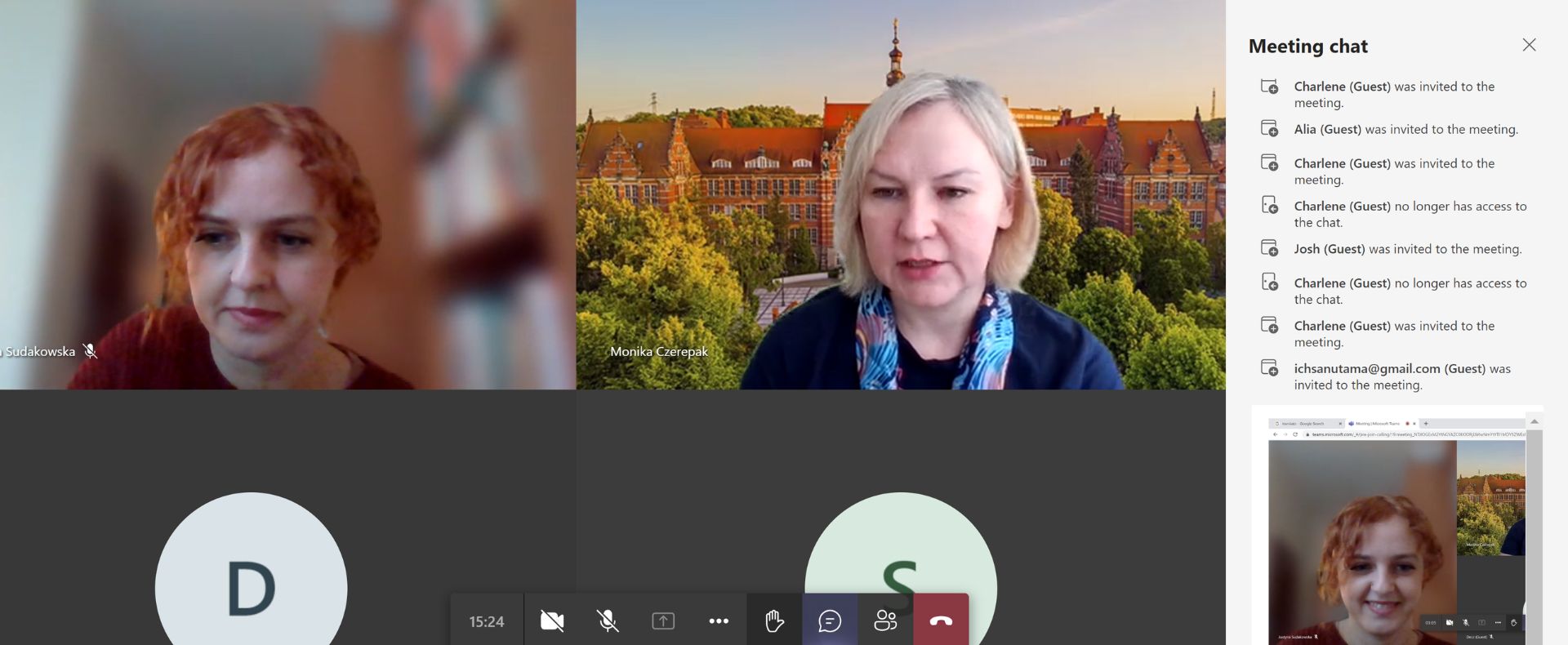Click the Monika Czerepak name label
Viewport: 1568px width, 645px height.
coord(659,352)
